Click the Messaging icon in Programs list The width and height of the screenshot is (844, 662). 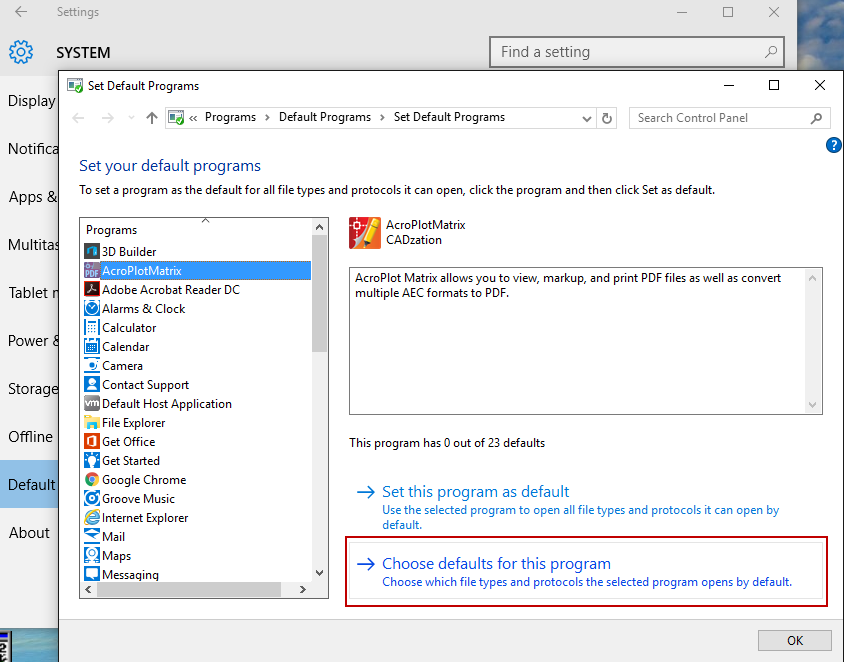click(92, 574)
